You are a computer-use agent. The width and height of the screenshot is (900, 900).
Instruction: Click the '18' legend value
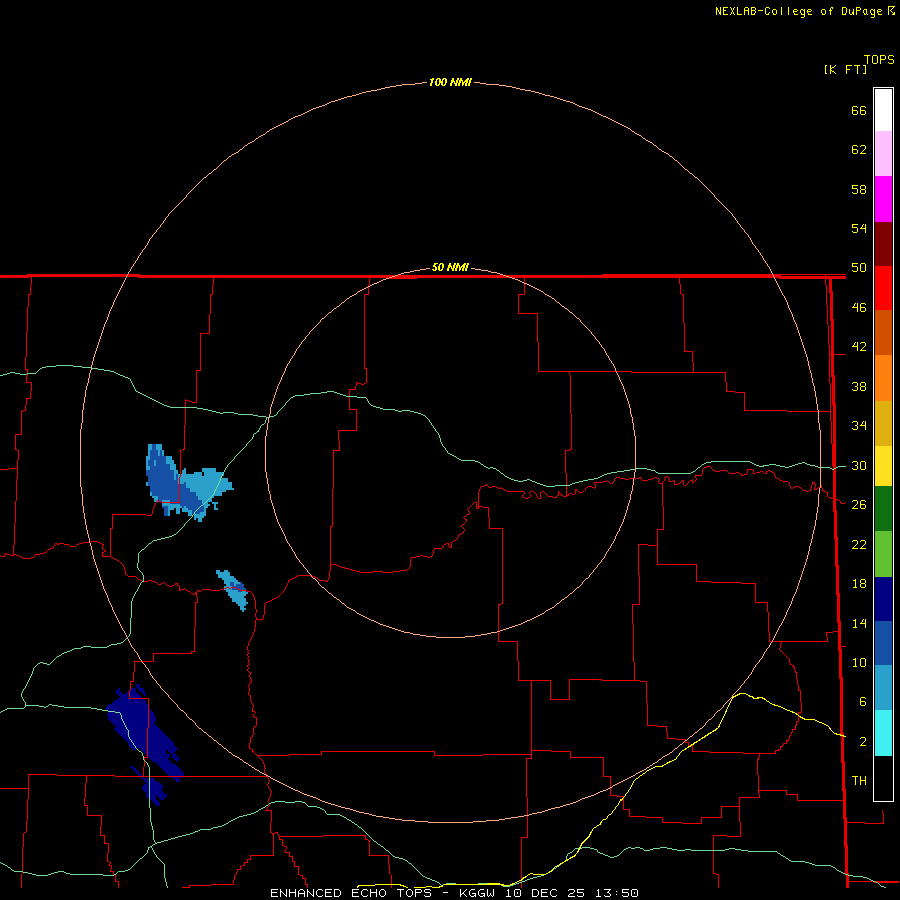[x=859, y=584]
